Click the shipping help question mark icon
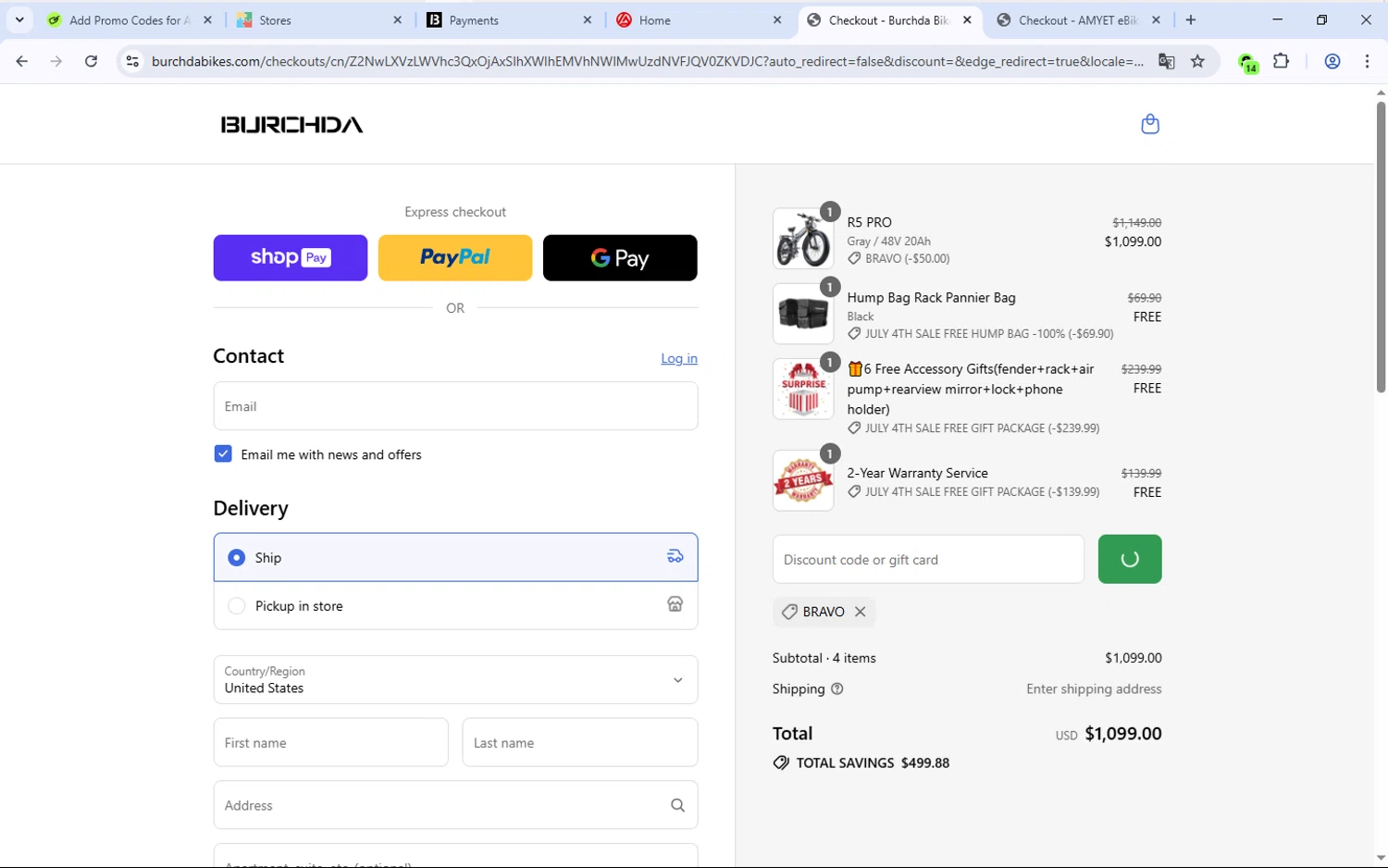Image resolution: width=1388 pixels, height=868 pixels. [837, 688]
